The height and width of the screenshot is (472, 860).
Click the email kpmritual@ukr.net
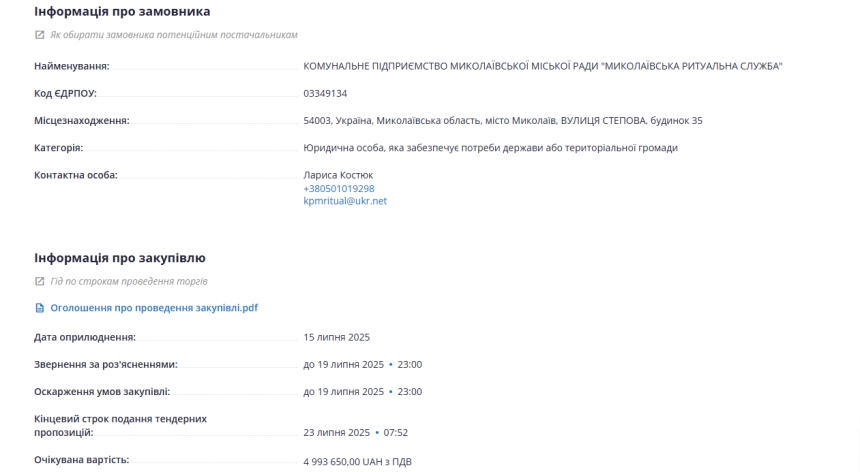(x=345, y=201)
